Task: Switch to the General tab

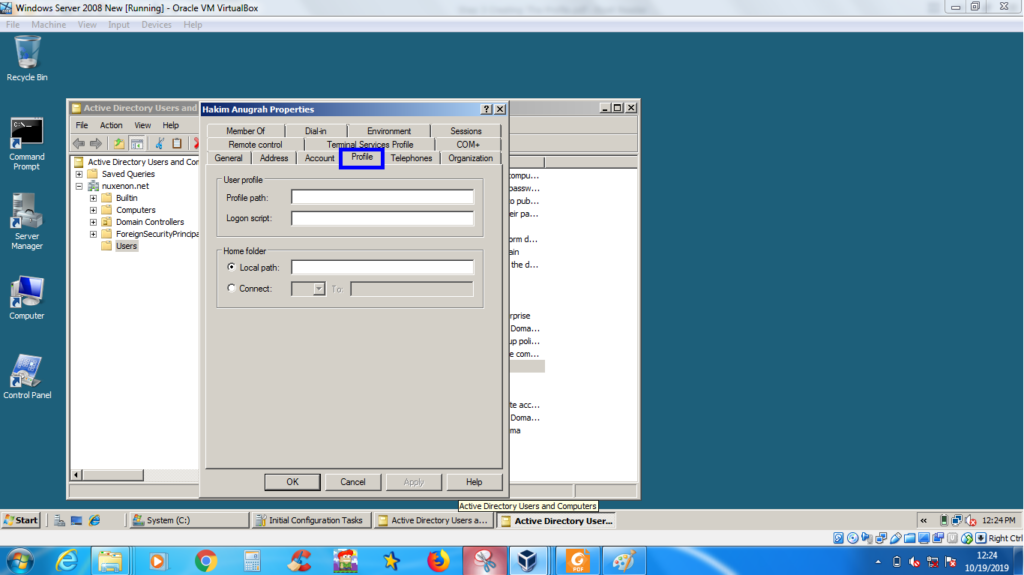Action: pos(229,158)
